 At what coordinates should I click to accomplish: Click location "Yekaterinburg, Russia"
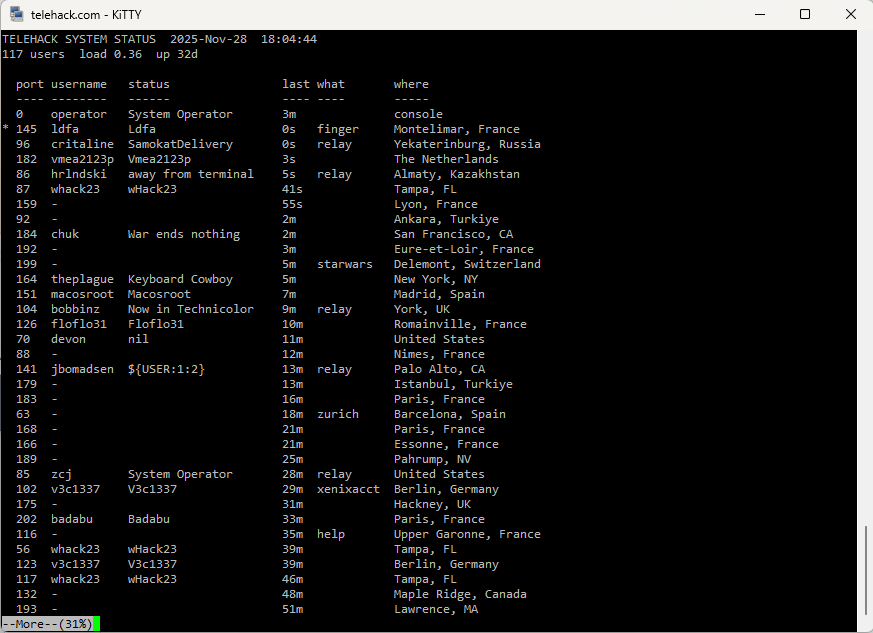(x=467, y=144)
